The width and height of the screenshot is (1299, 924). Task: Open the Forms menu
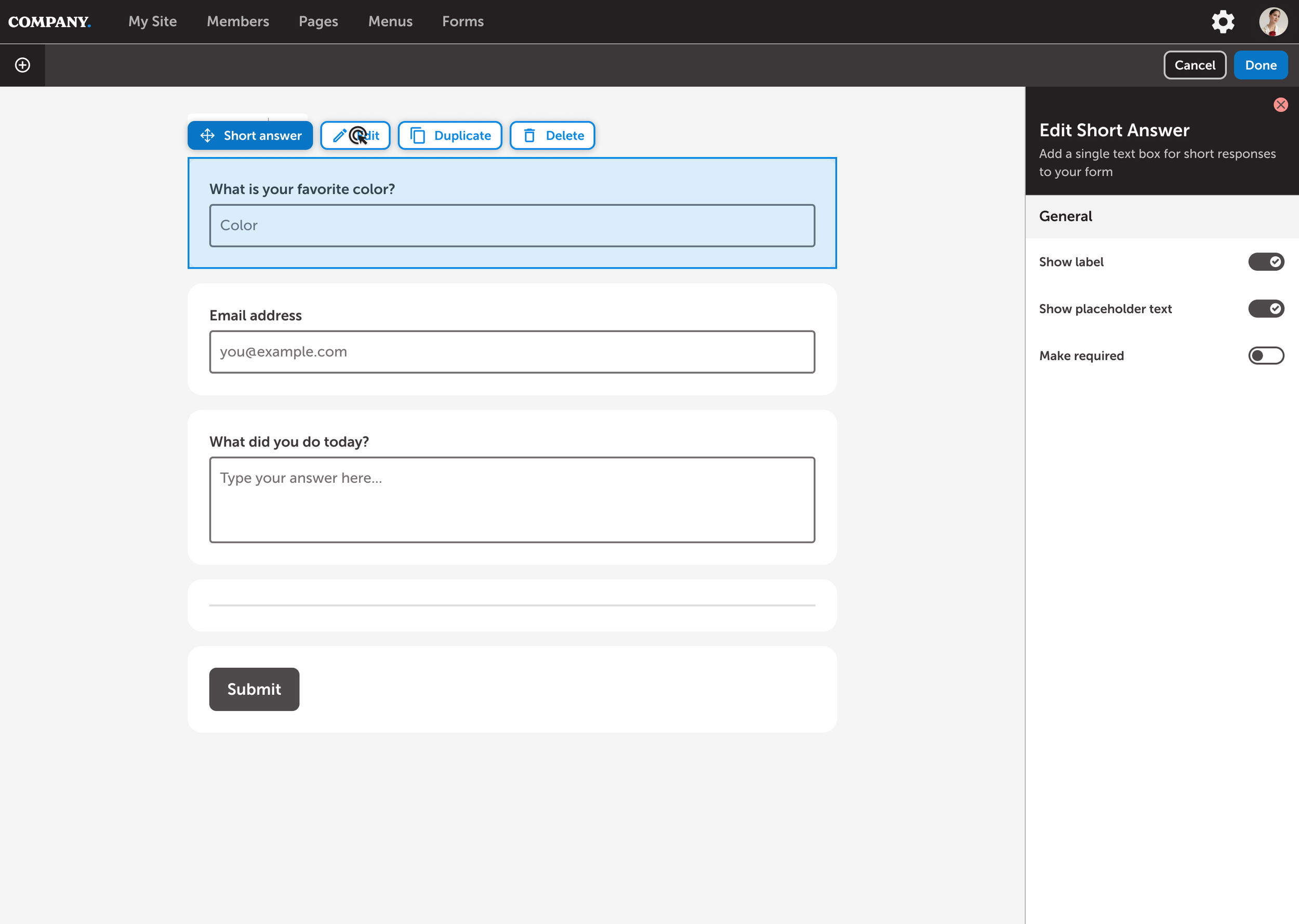tap(462, 22)
